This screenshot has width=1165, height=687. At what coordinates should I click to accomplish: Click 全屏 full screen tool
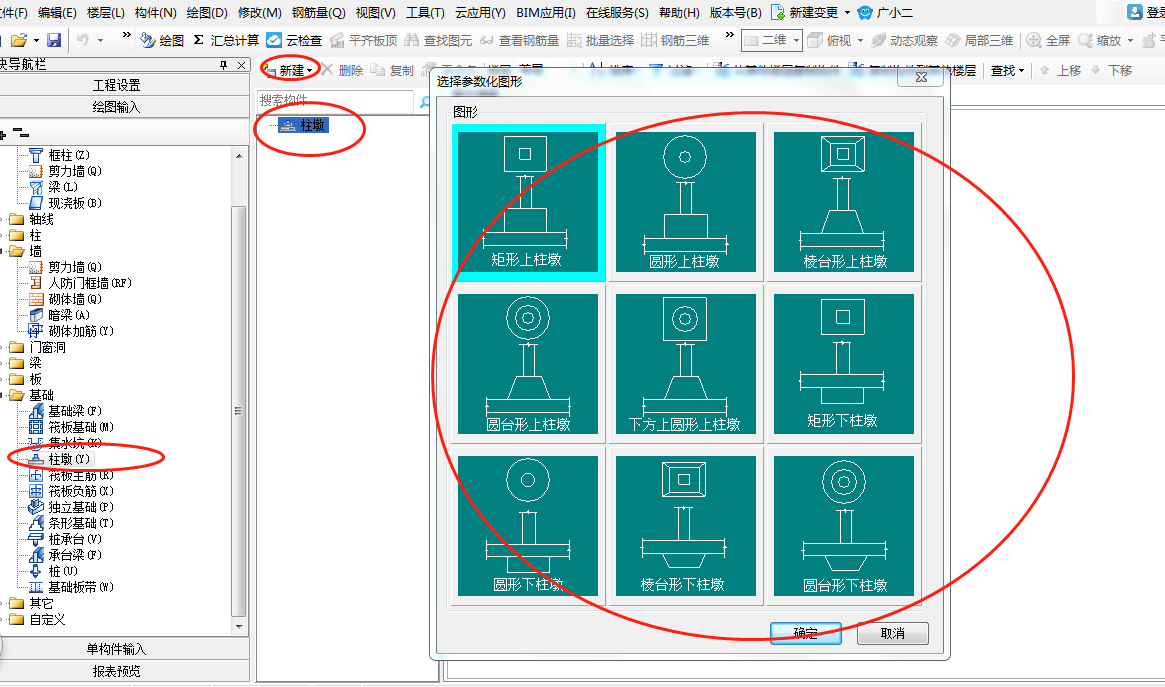1048,40
